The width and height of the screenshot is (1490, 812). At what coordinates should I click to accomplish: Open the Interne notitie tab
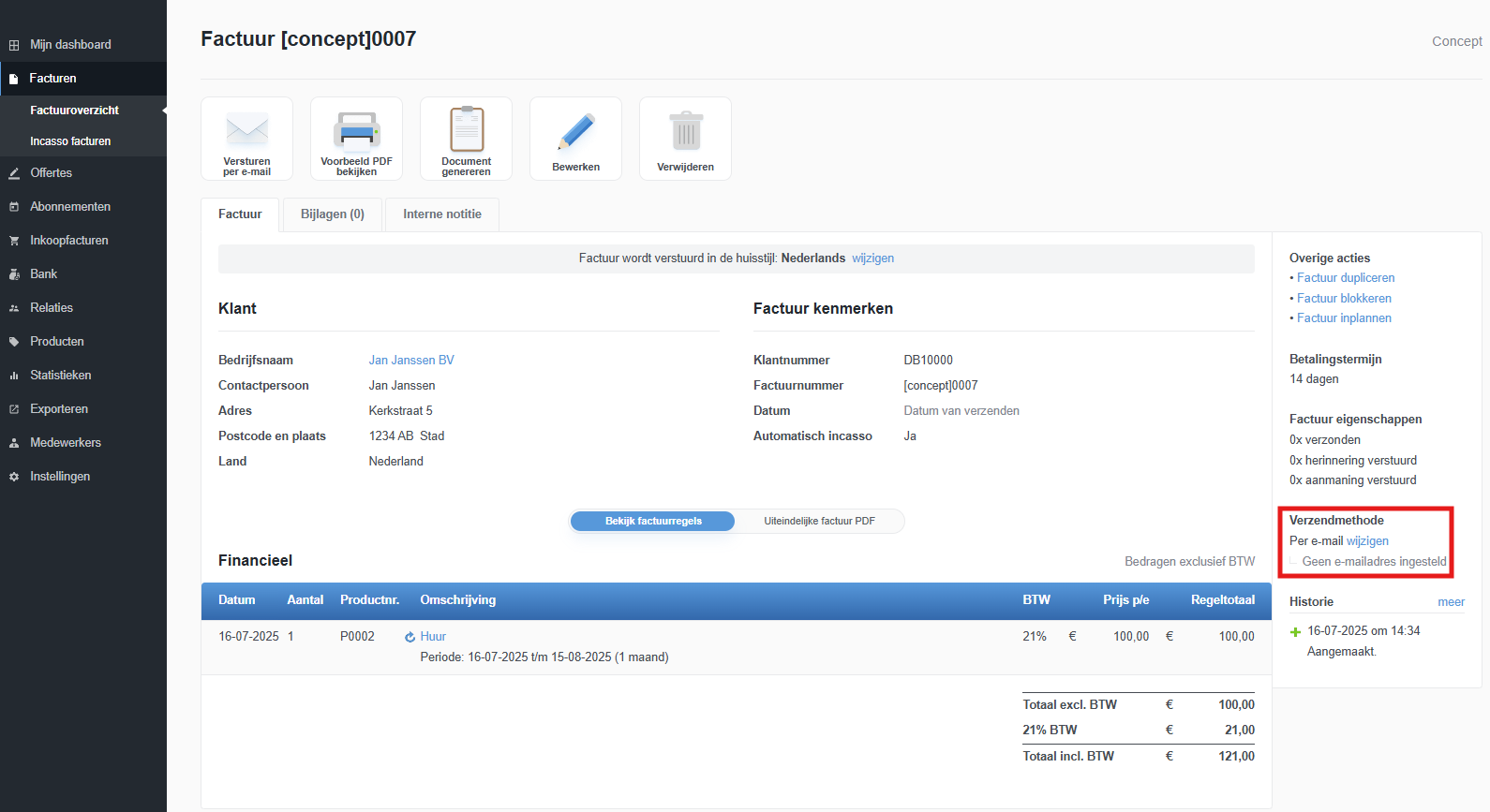point(441,214)
